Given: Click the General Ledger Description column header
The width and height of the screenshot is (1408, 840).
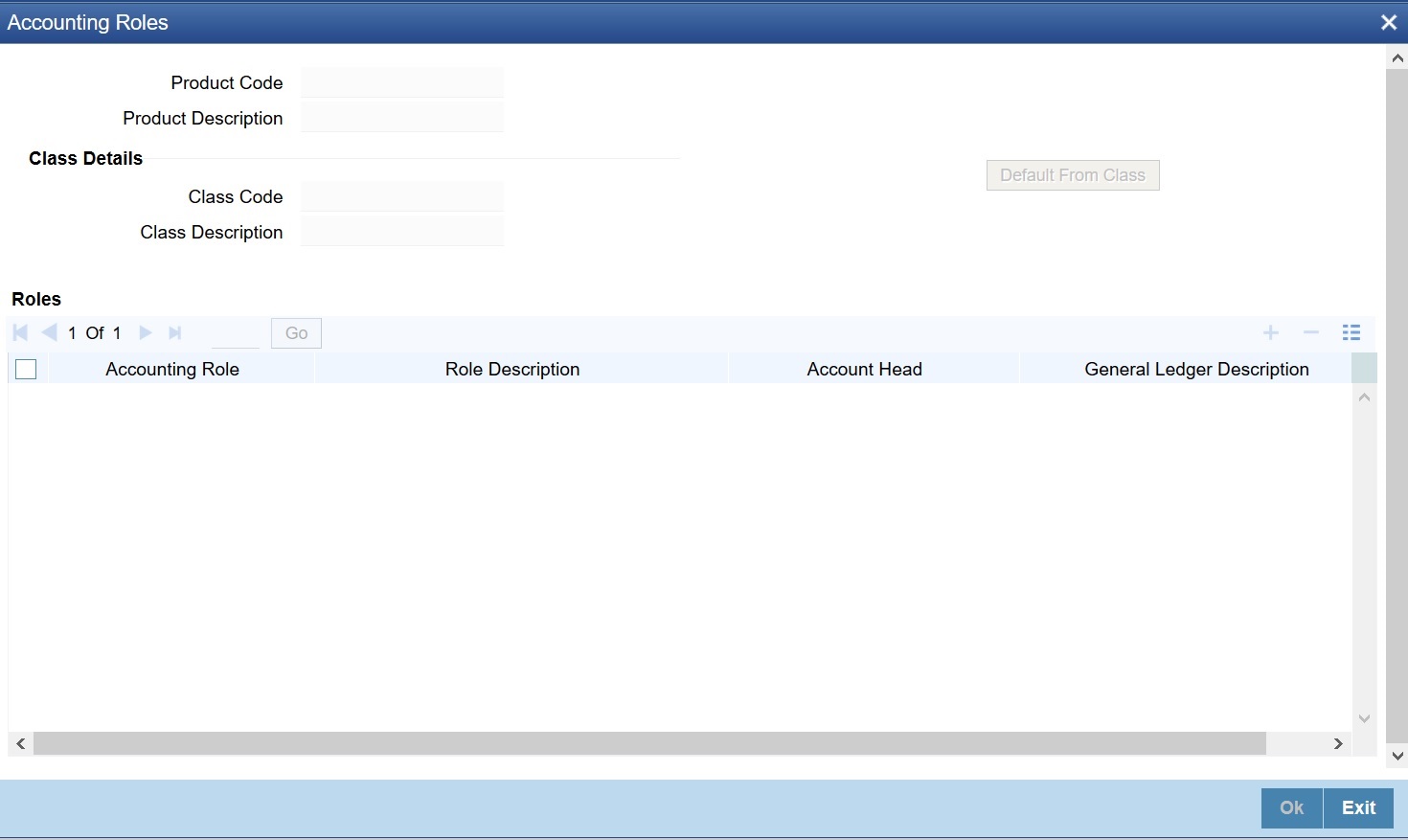Looking at the screenshot, I should pos(1196,369).
